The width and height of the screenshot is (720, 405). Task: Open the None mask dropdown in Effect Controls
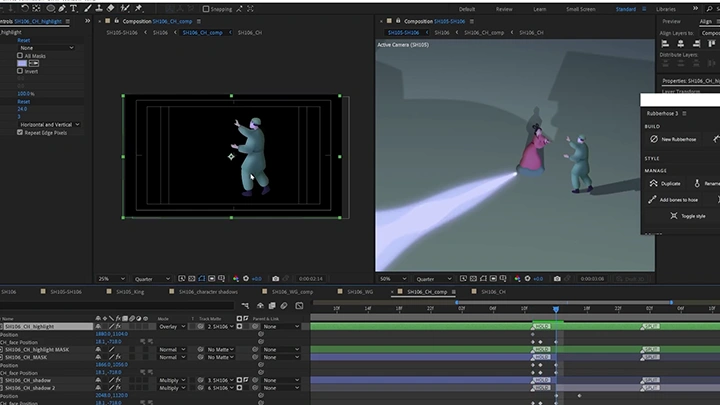tap(46, 48)
